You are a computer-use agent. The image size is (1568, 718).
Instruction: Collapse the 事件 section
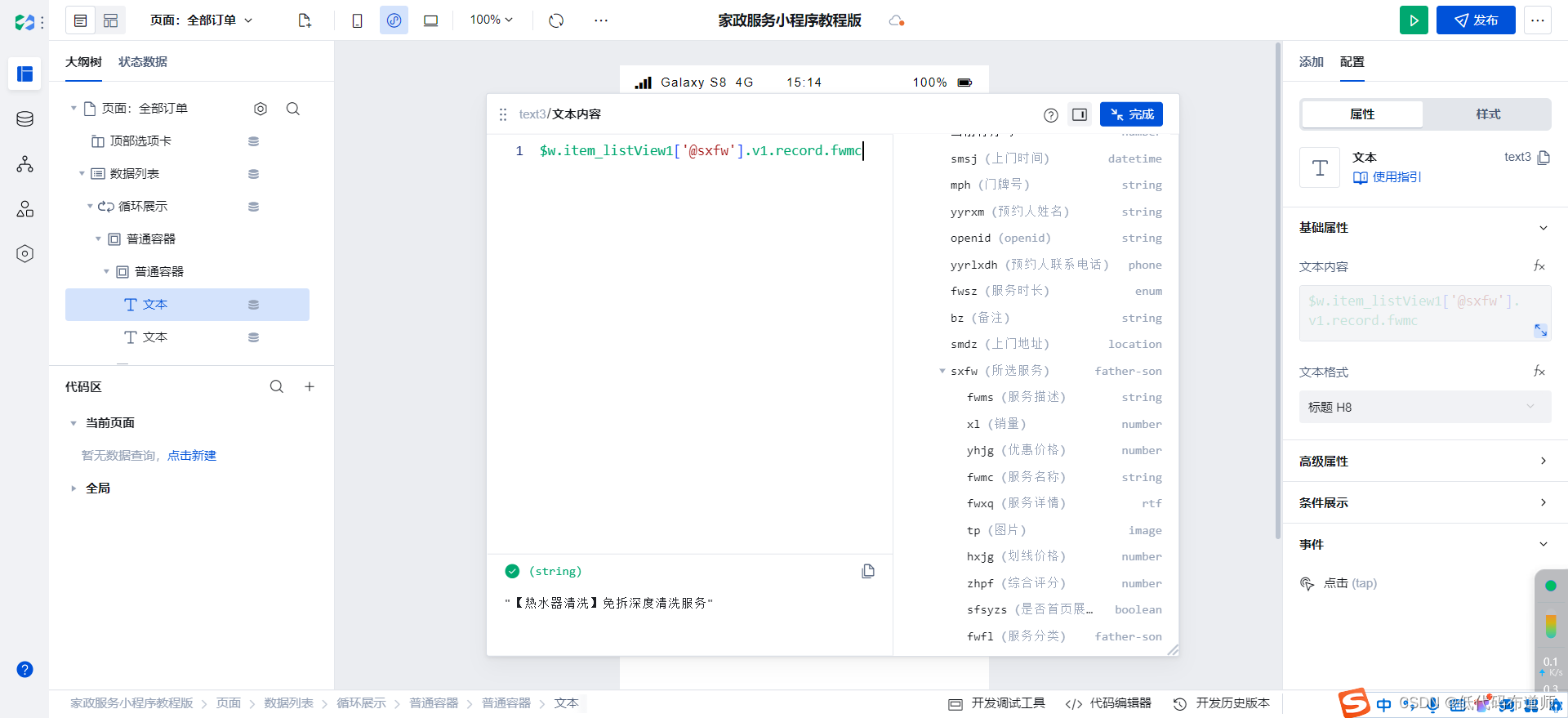tap(1543, 545)
